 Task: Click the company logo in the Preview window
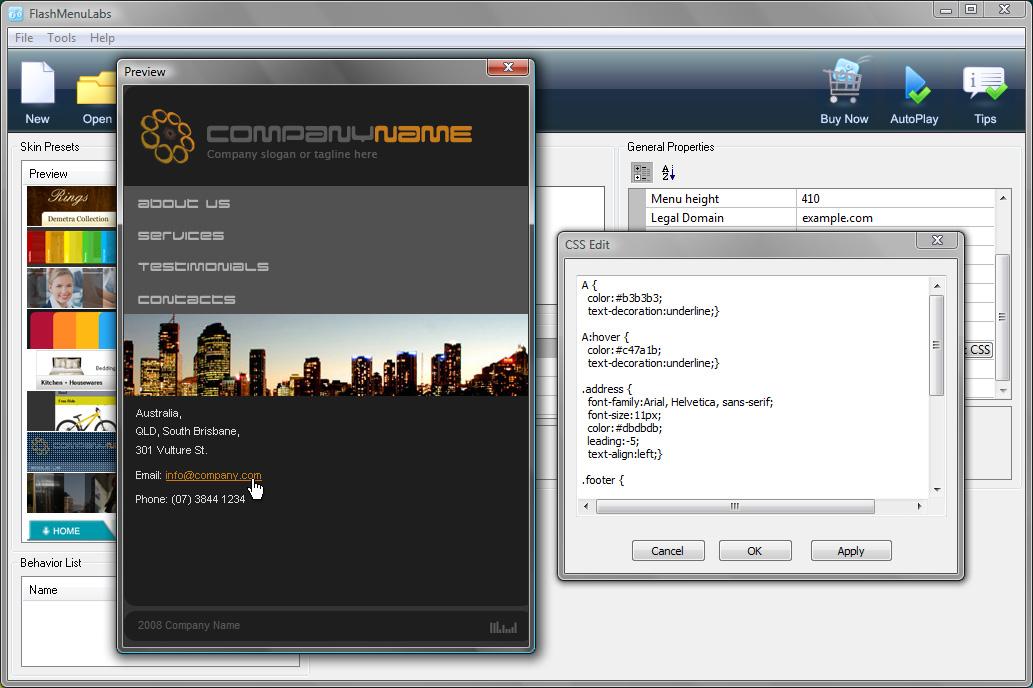167,136
